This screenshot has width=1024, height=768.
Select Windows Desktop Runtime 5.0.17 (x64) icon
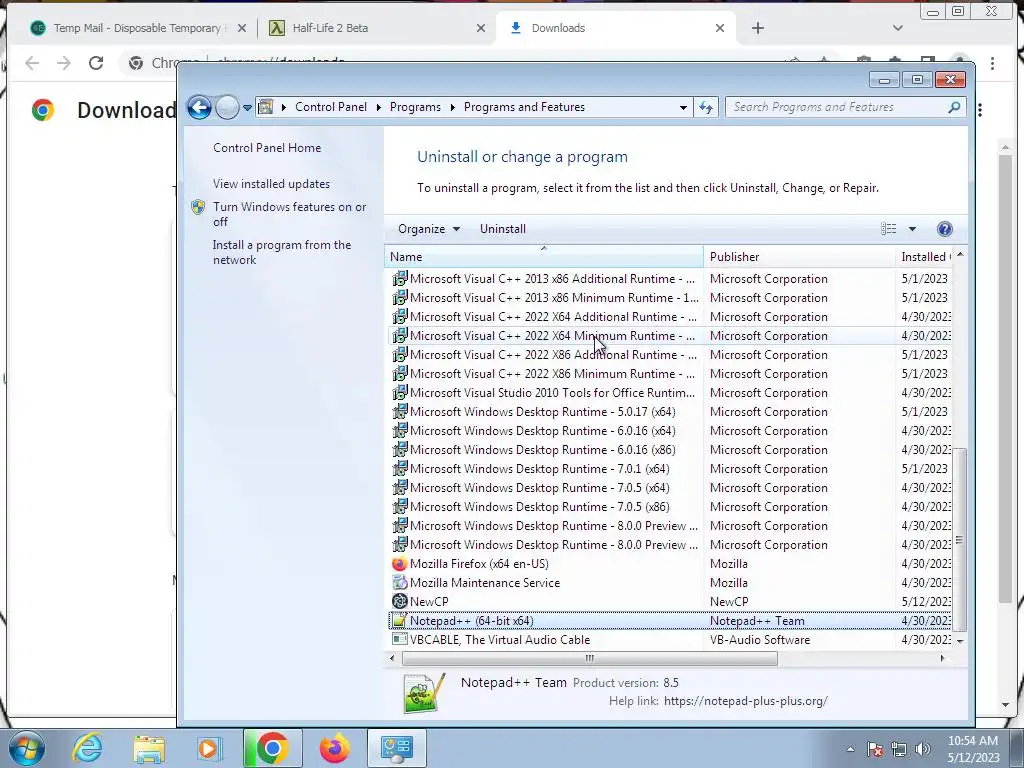399,411
